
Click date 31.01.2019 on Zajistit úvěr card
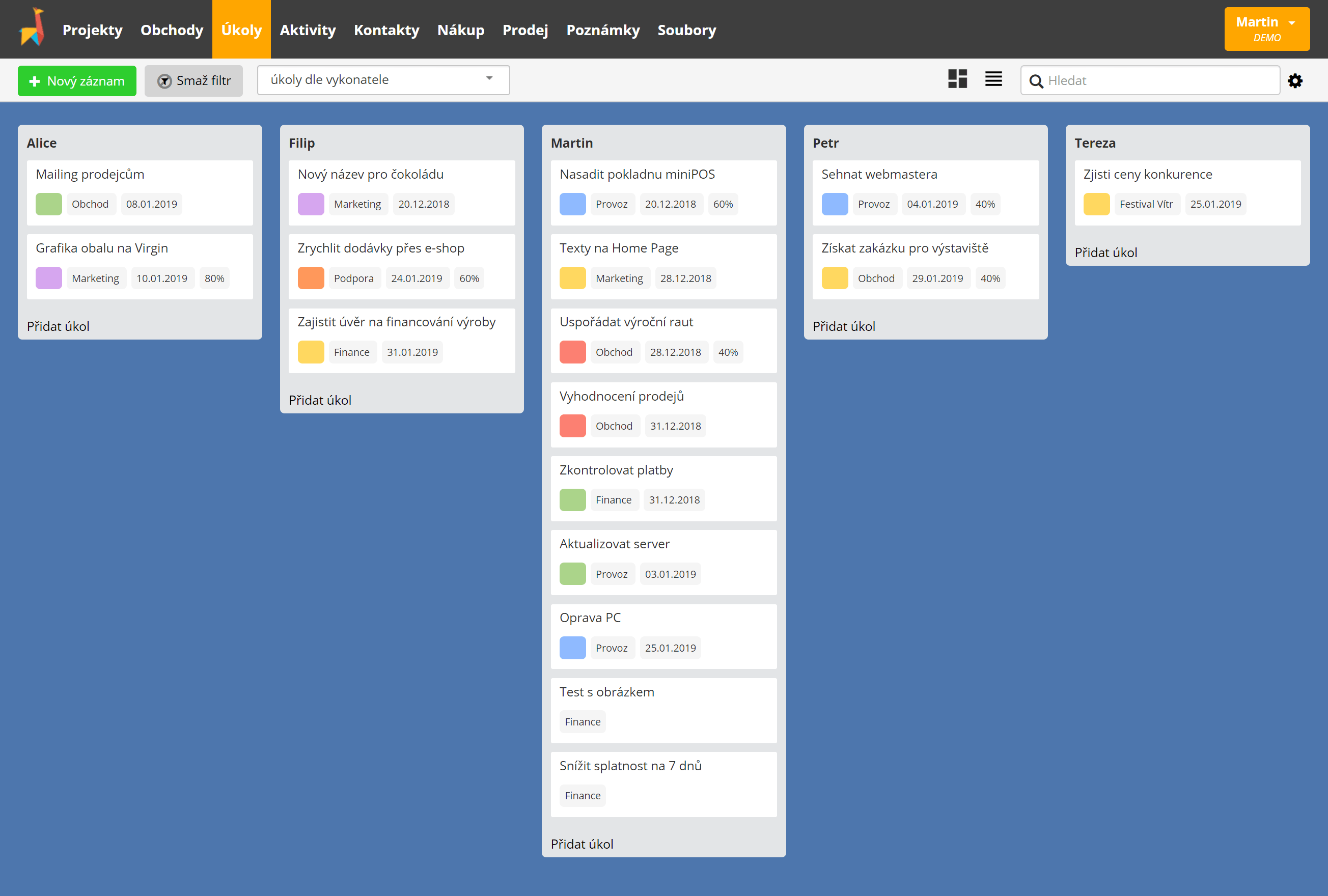(412, 352)
